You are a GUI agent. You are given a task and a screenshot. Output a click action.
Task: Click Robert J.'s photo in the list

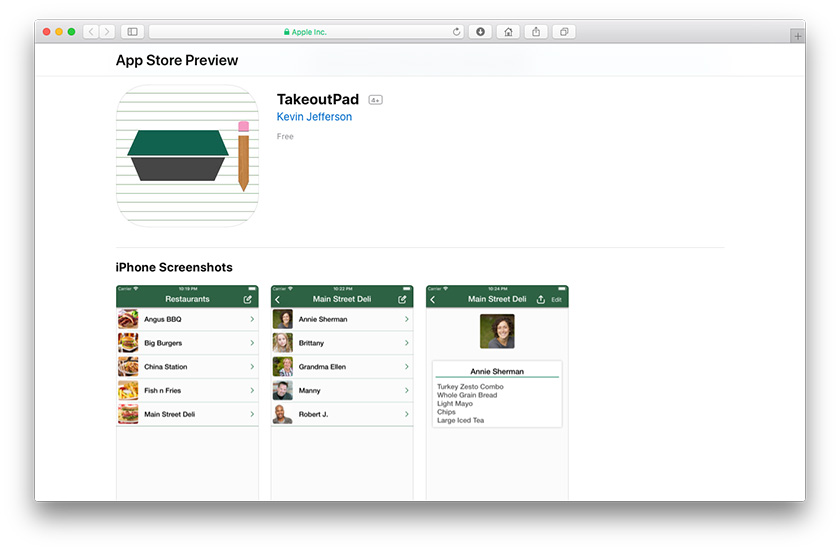[283, 414]
